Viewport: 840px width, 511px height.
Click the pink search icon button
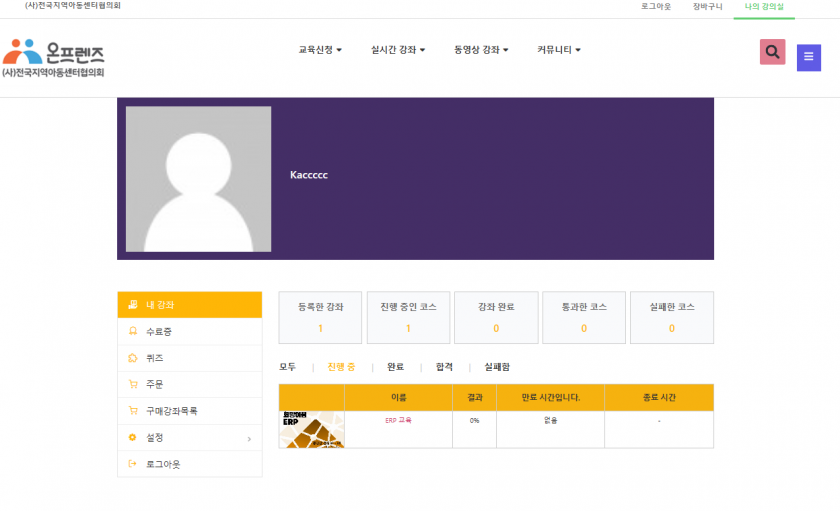point(772,52)
